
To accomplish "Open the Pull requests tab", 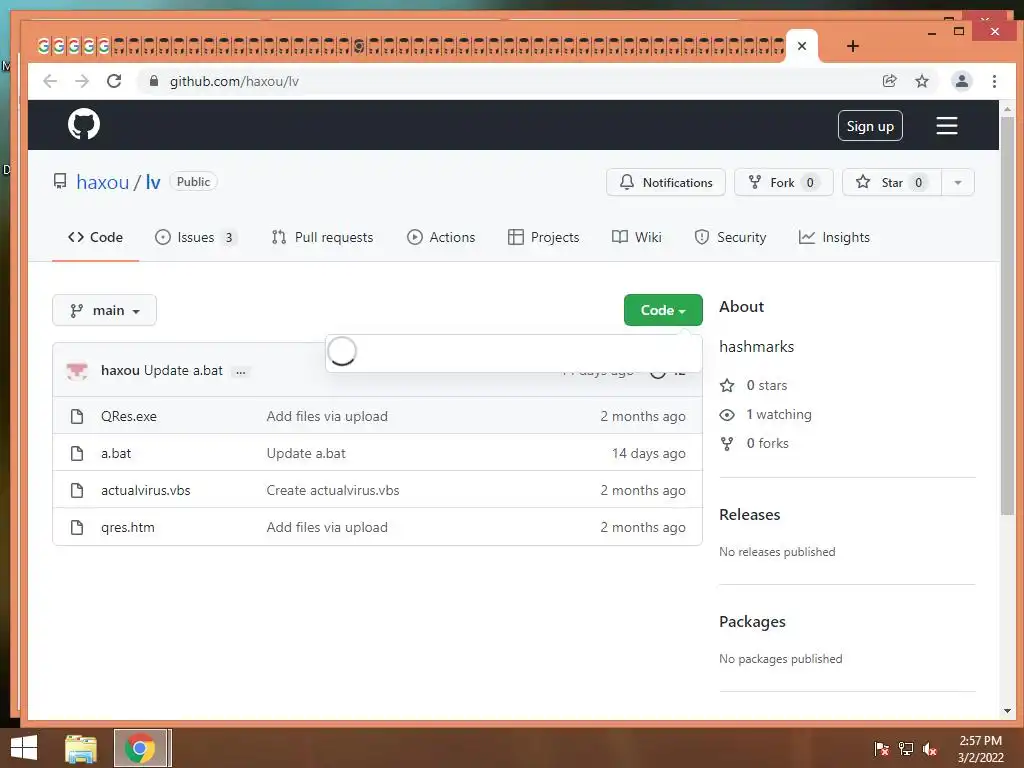I will click(322, 237).
